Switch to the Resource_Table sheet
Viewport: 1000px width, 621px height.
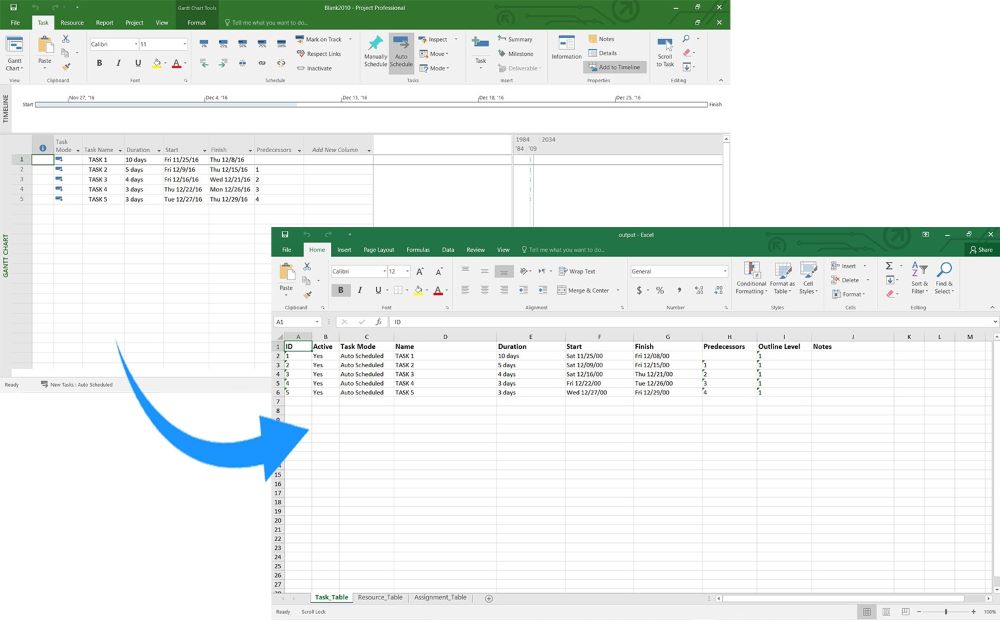(x=380, y=597)
